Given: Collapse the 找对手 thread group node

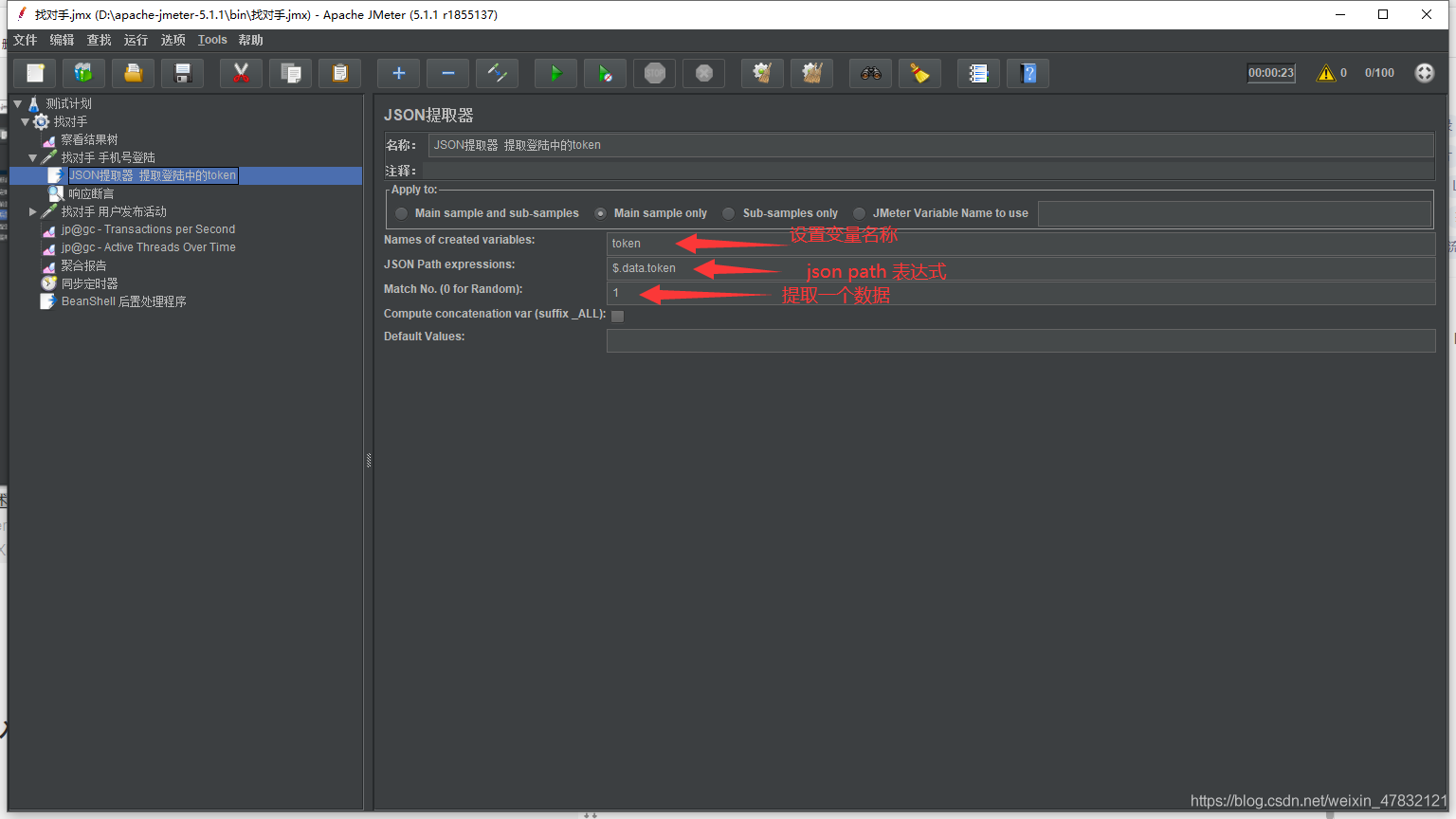Looking at the screenshot, I should (26, 121).
